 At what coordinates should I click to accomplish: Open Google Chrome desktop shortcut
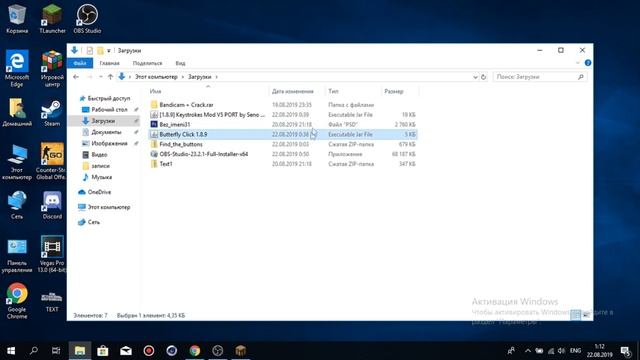[x=17, y=300]
